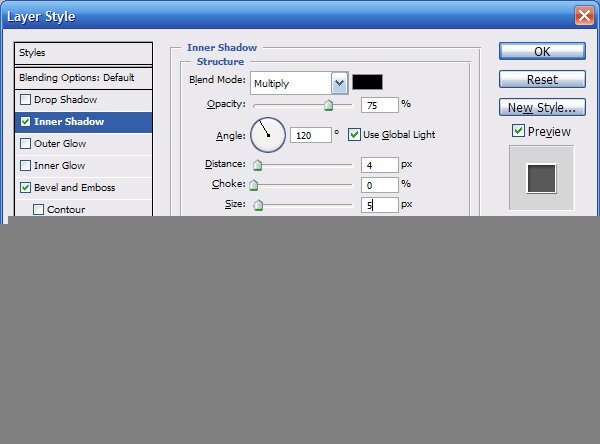Enable the Inner Glow checkbox

coord(25,166)
